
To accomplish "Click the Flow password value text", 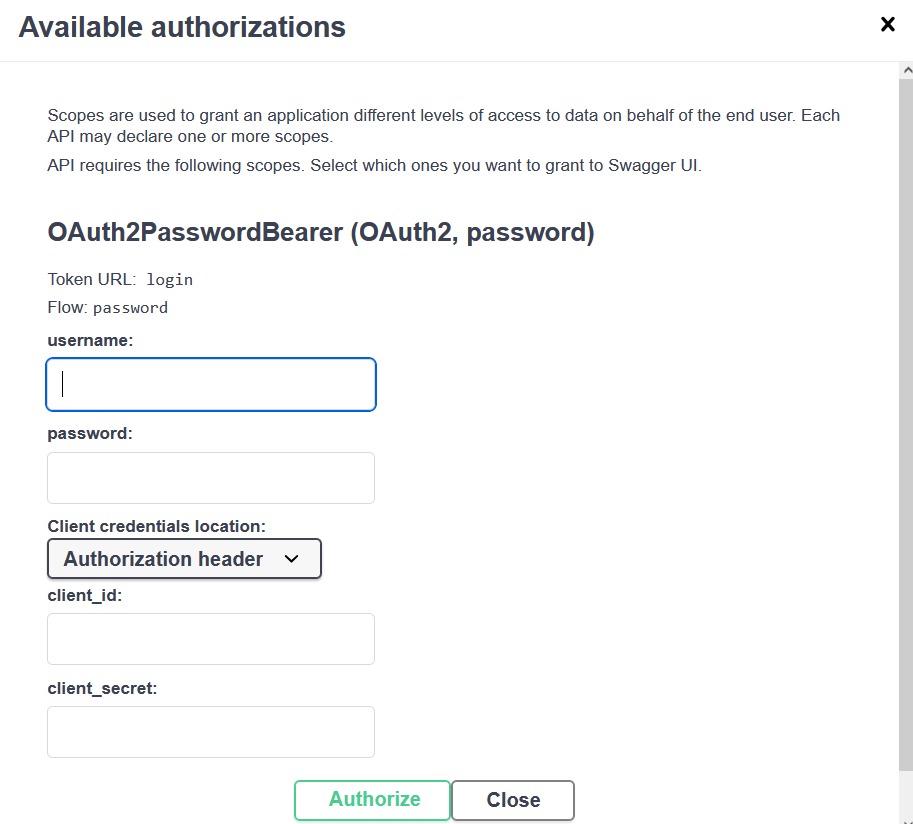I will coord(130,308).
